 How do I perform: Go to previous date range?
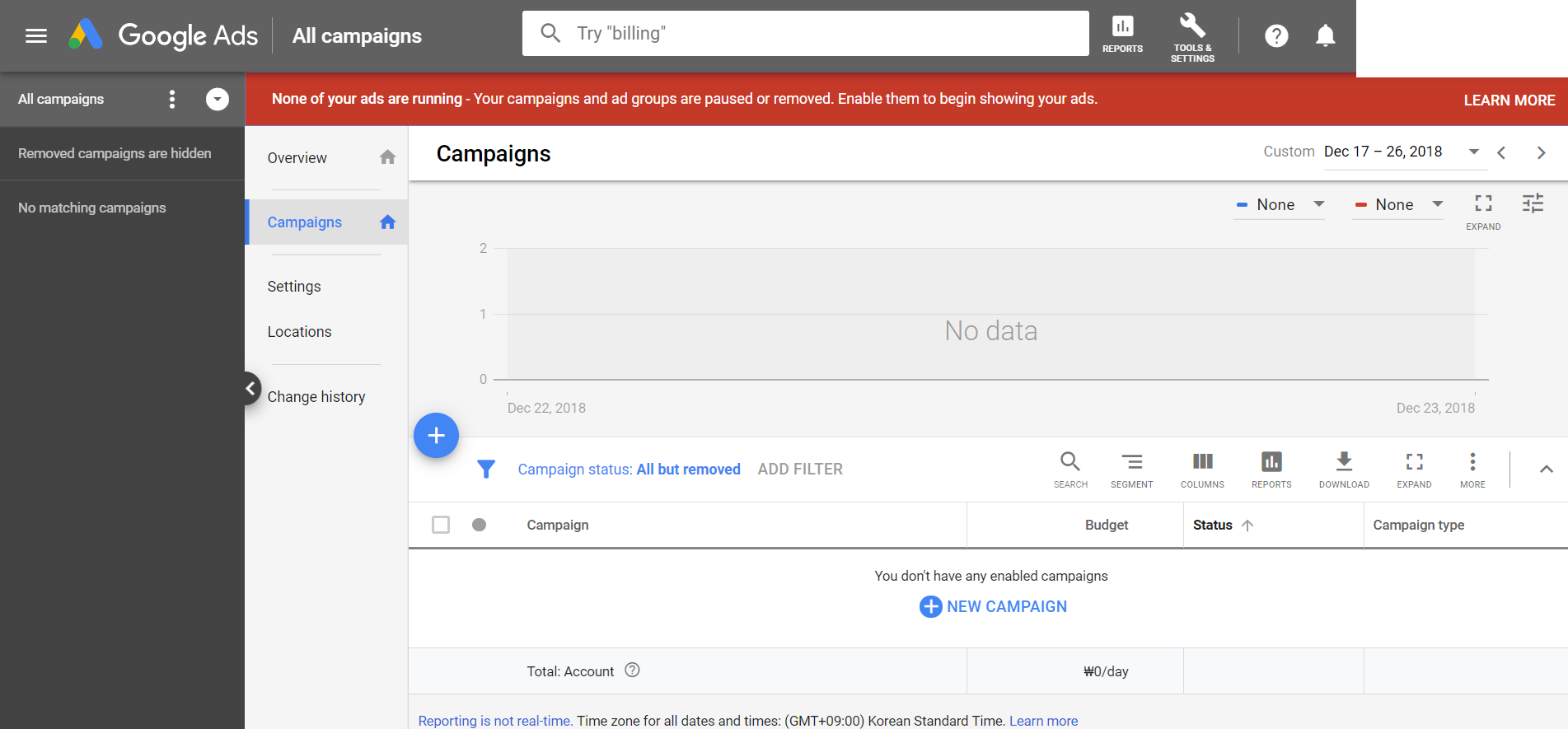pos(1501,152)
